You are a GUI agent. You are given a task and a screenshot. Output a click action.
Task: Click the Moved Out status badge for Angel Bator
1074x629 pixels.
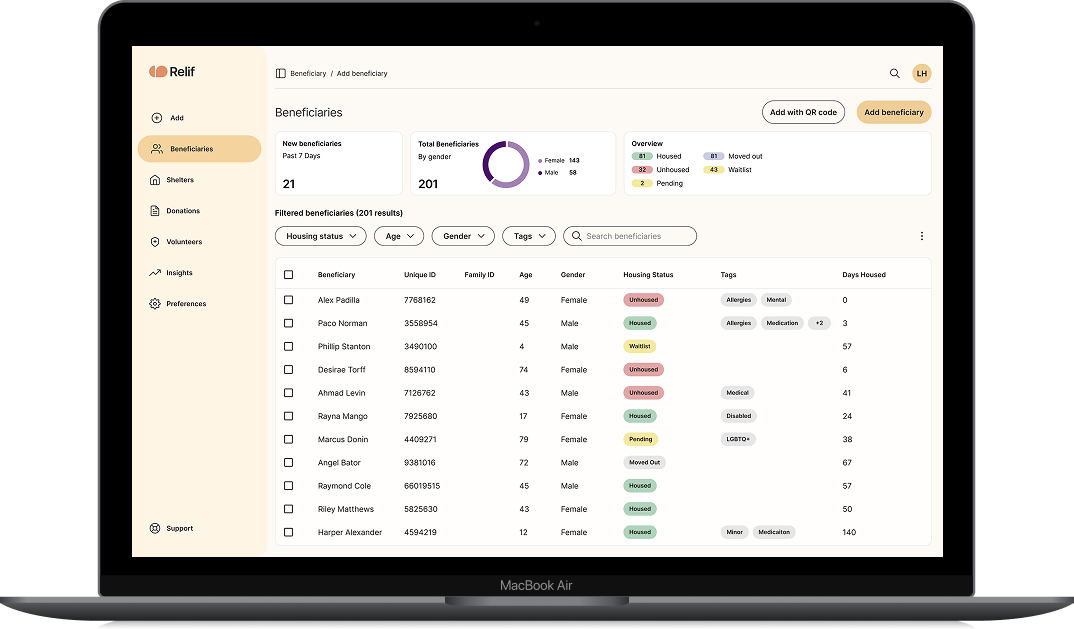pos(645,462)
